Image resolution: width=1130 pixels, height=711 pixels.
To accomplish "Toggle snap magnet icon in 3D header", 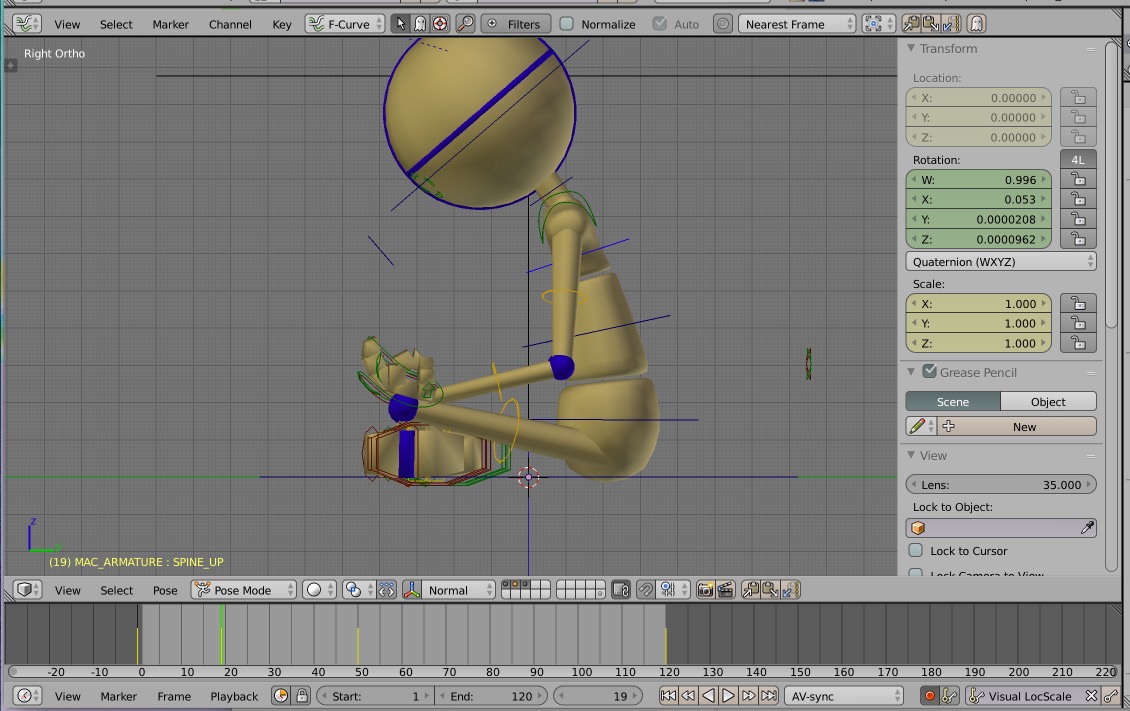I will [646, 590].
